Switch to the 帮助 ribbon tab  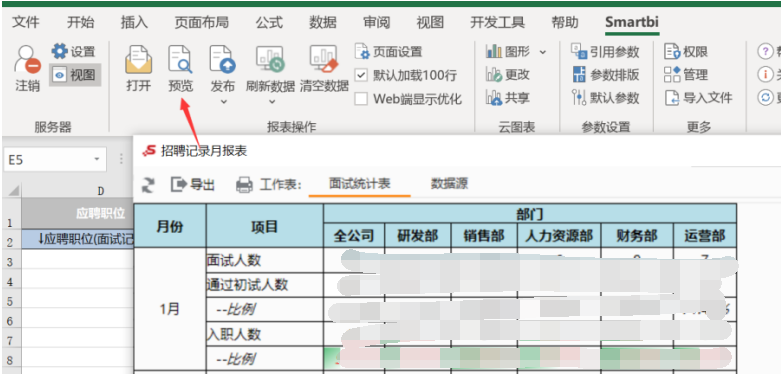565,22
